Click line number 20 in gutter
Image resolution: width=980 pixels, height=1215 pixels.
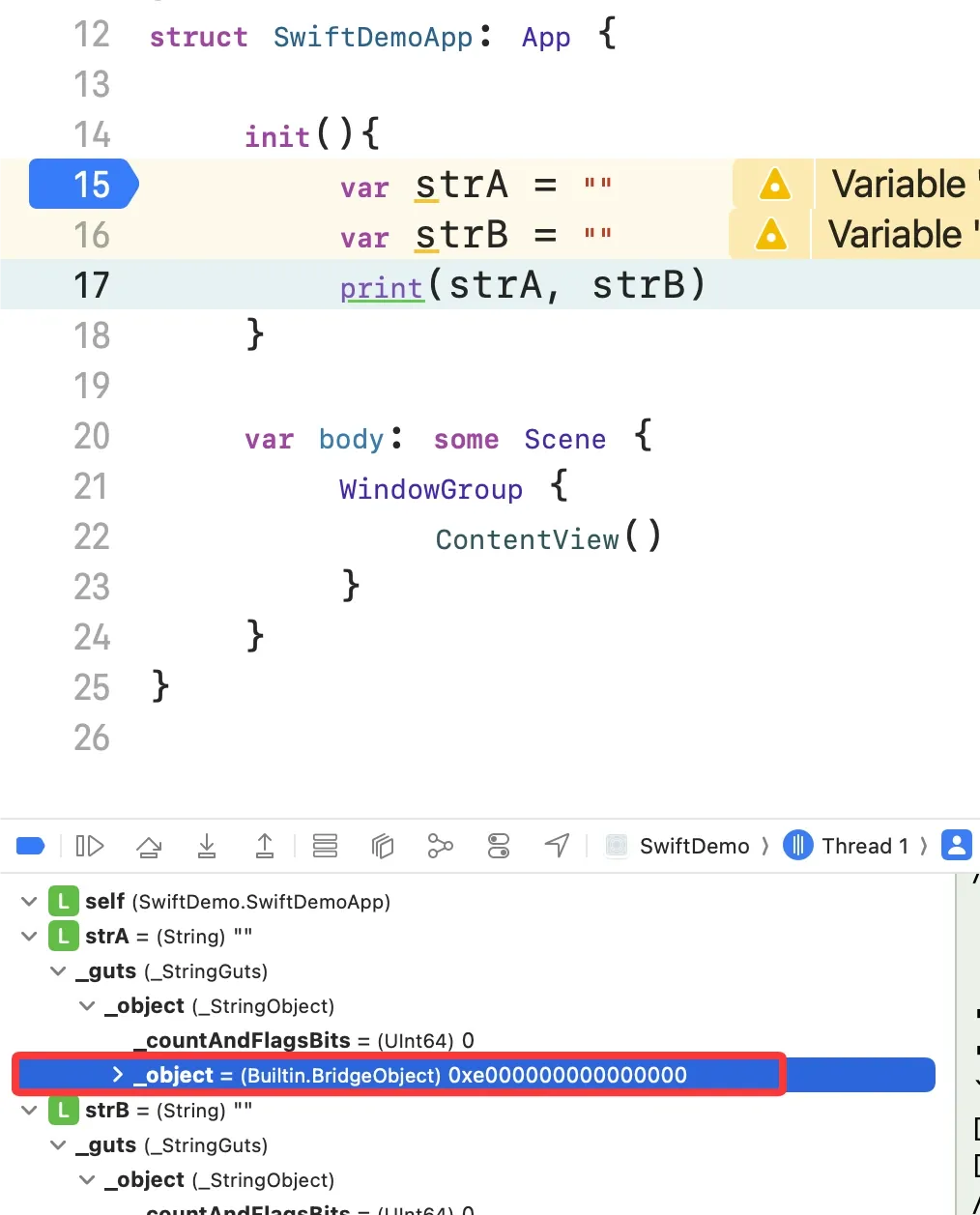point(92,436)
